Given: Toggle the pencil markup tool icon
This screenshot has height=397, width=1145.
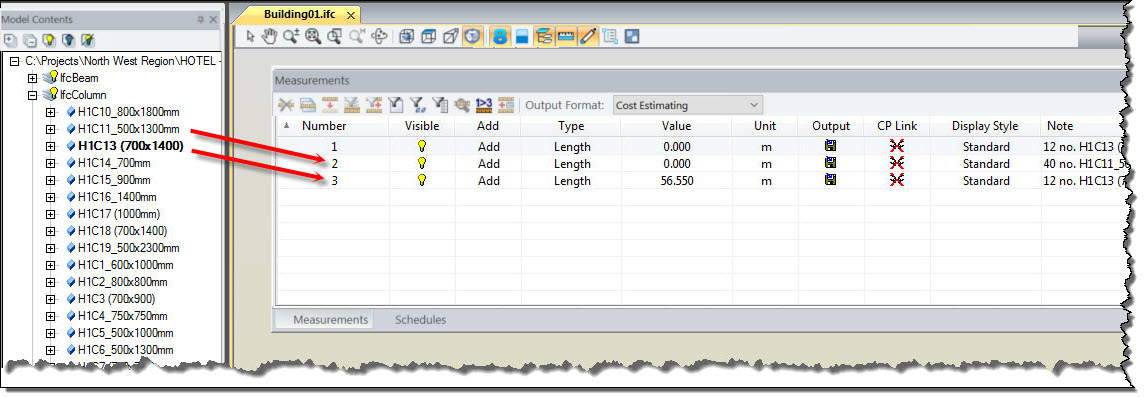Looking at the screenshot, I should coord(588,36).
